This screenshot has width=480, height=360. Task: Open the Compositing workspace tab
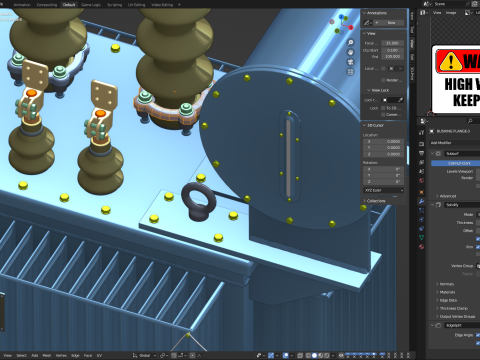pyautogui.click(x=47, y=5)
